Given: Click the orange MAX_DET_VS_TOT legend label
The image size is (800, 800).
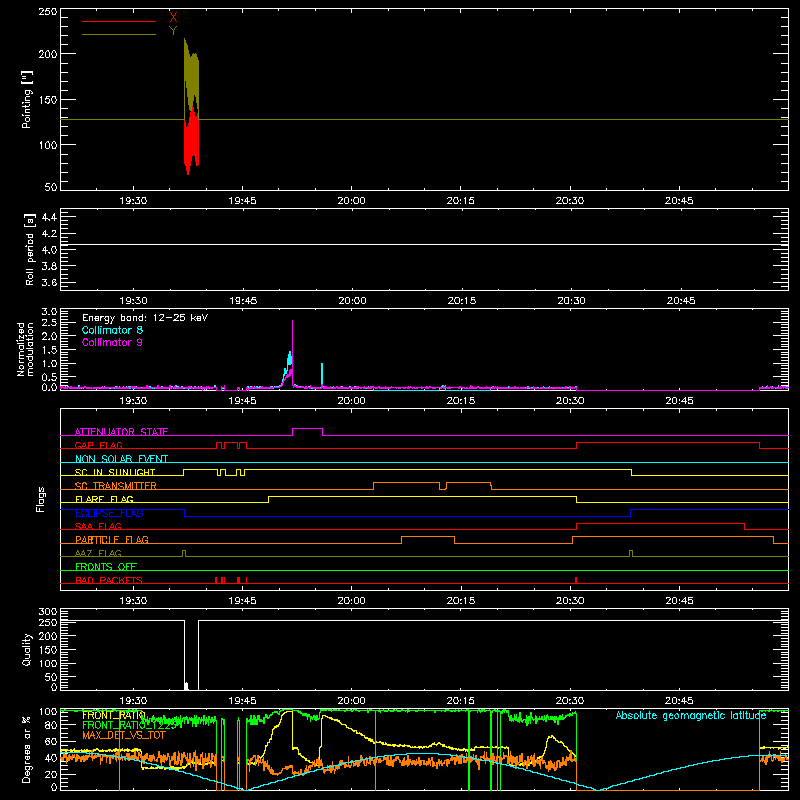Looking at the screenshot, I should point(124,735).
